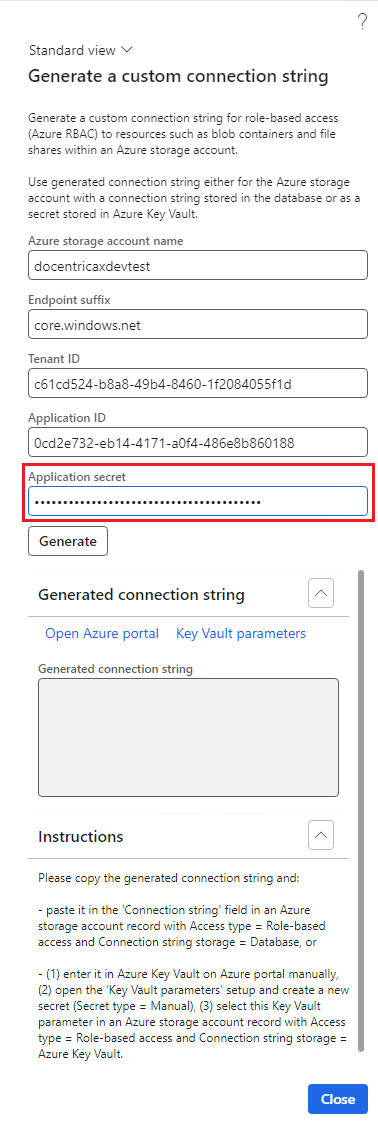
Task: Open the Standard view dropdown
Action: [81, 50]
